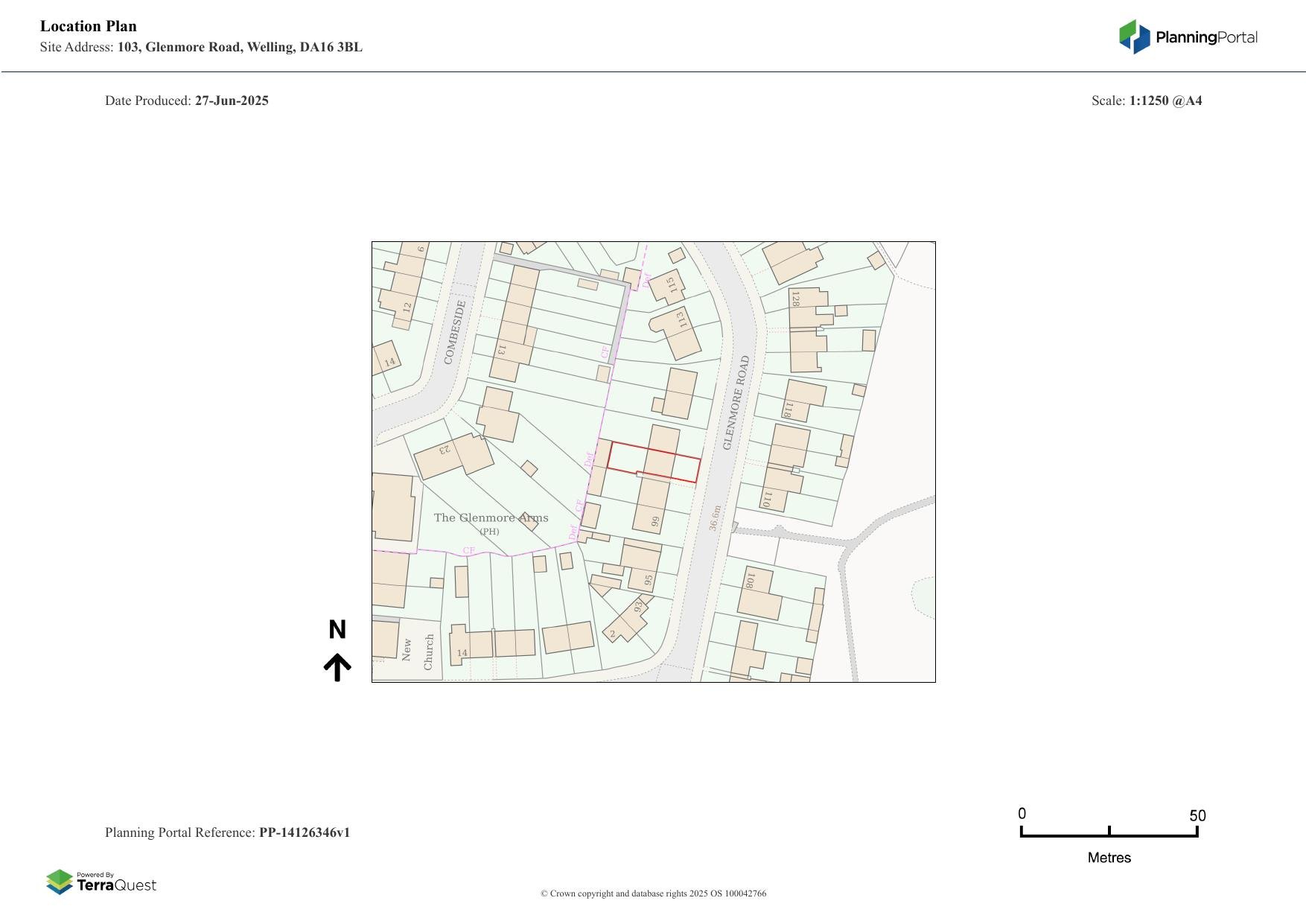Click the reference PP-14126346v1
Screen dimensions: 1306x924
(304, 832)
